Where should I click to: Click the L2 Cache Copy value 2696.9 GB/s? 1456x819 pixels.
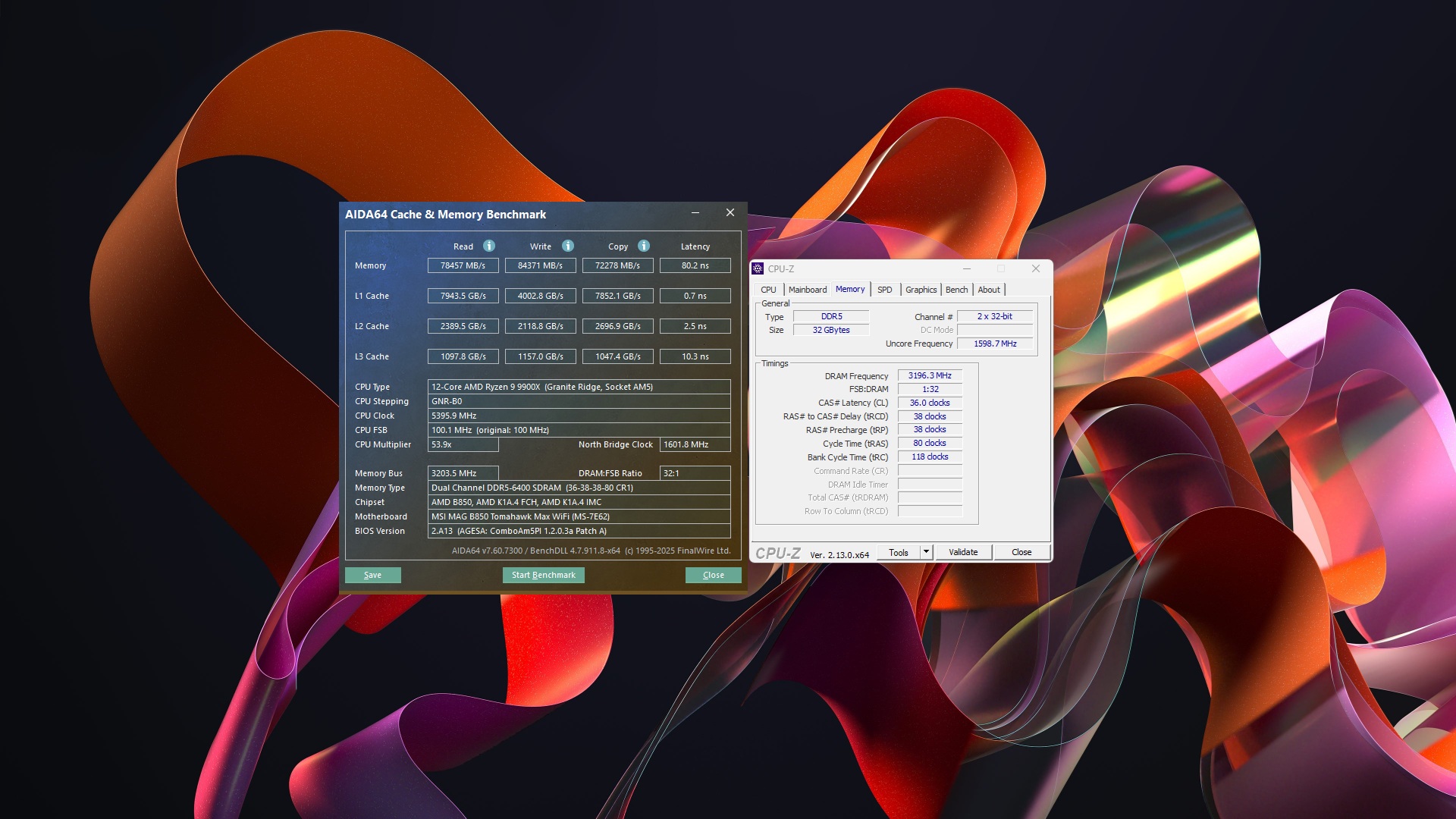pos(618,326)
